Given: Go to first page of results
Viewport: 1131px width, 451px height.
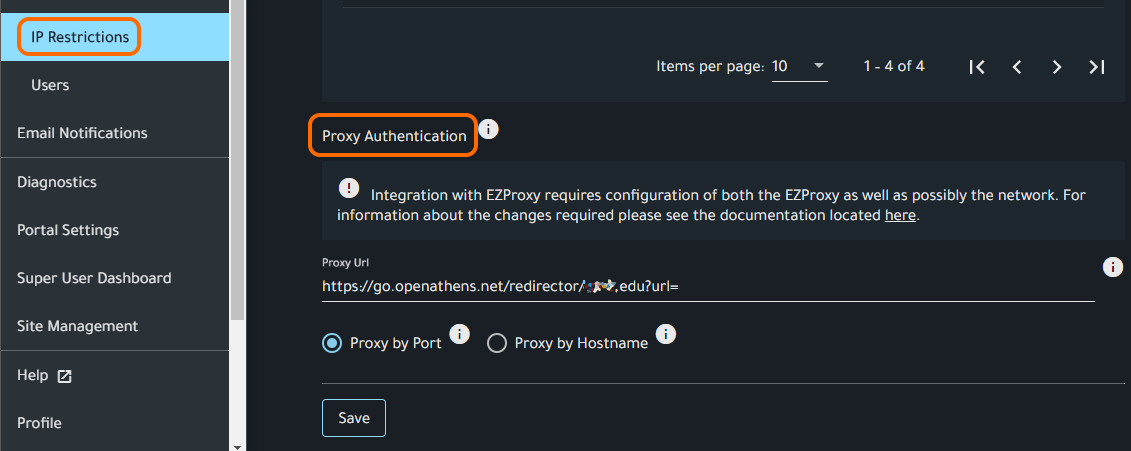Looking at the screenshot, I should tap(977, 67).
